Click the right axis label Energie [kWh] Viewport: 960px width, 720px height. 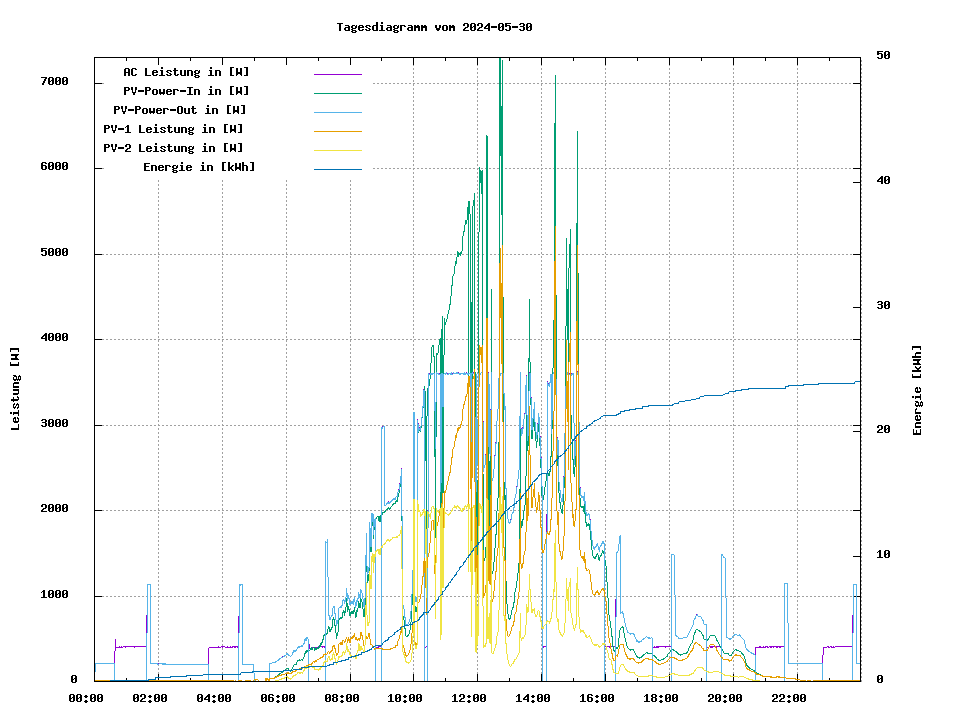pos(917,390)
